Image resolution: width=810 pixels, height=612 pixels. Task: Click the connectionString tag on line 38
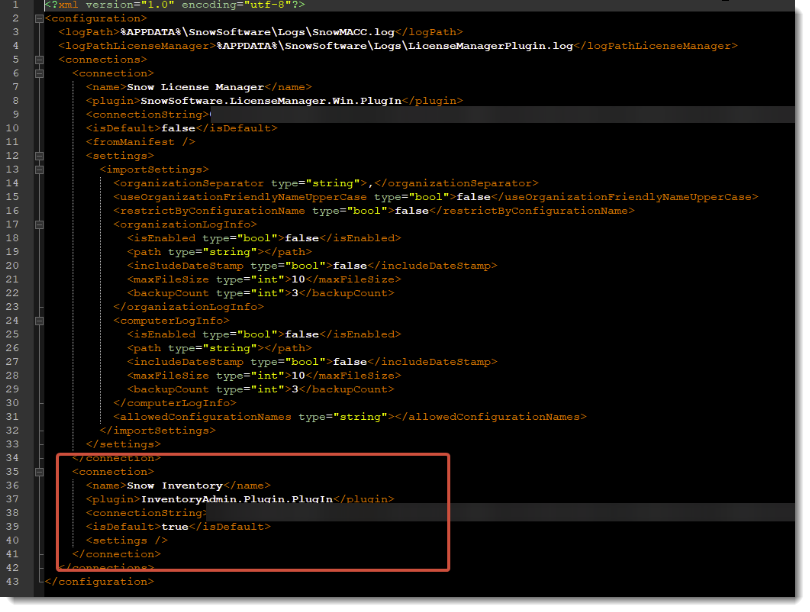click(146, 513)
